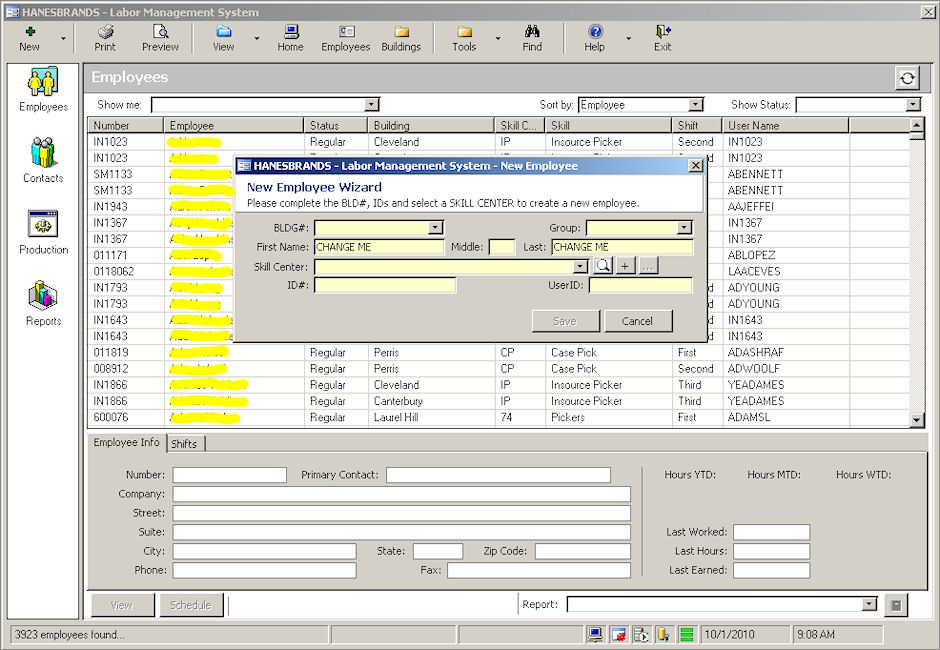Click the User Name column header

[x=786, y=125]
